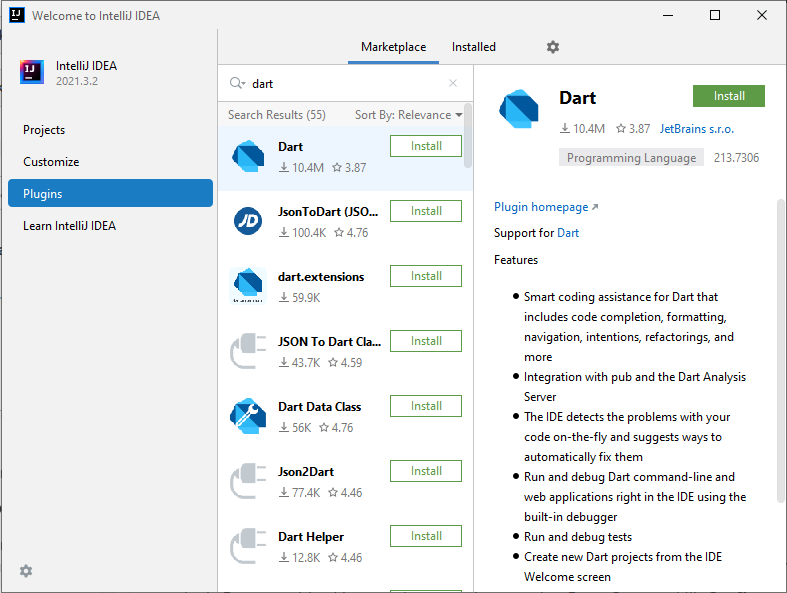Open the plugins settings gear icon
The width and height of the screenshot is (787, 593).
[553, 47]
